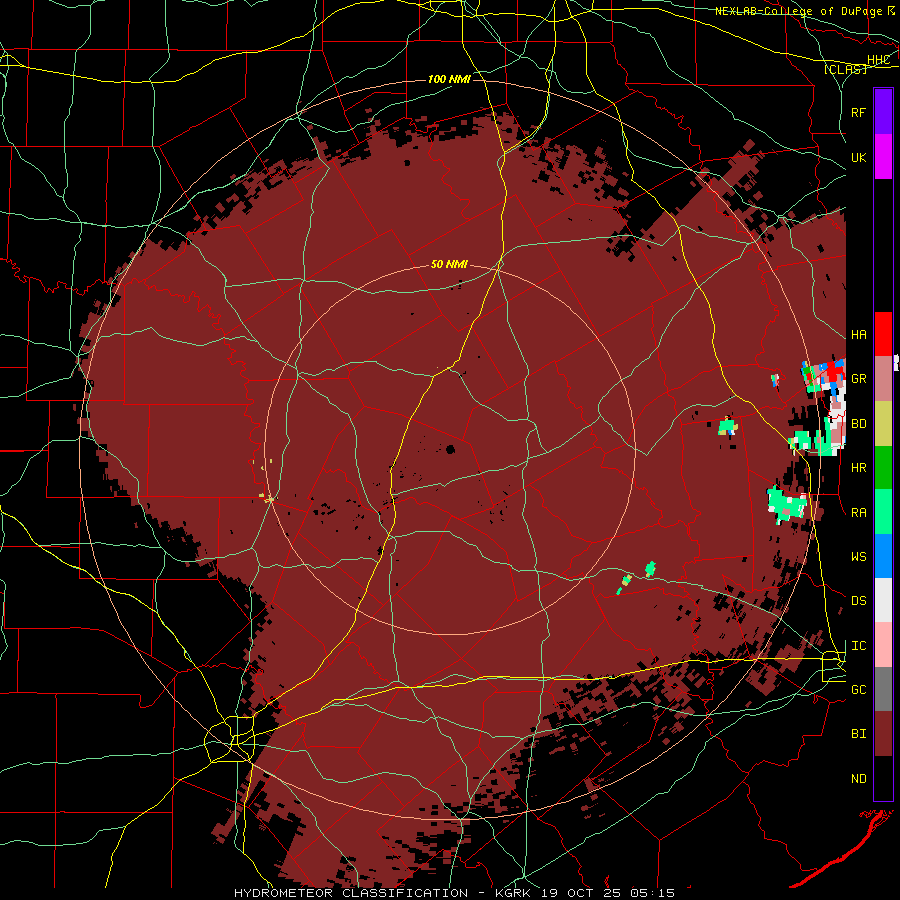Click the 'HHC' product code text
Screen dimensions: 900x900
click(x=878, y=60)
